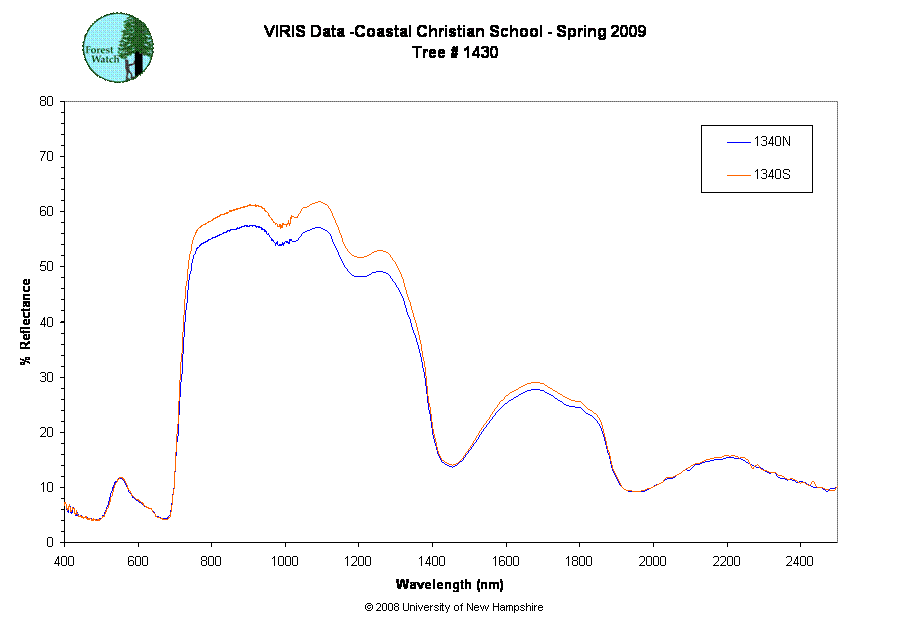This screenshot has height=623, width=911.
Task: Click the orange line sample in legend
Action: pos(738,175)
